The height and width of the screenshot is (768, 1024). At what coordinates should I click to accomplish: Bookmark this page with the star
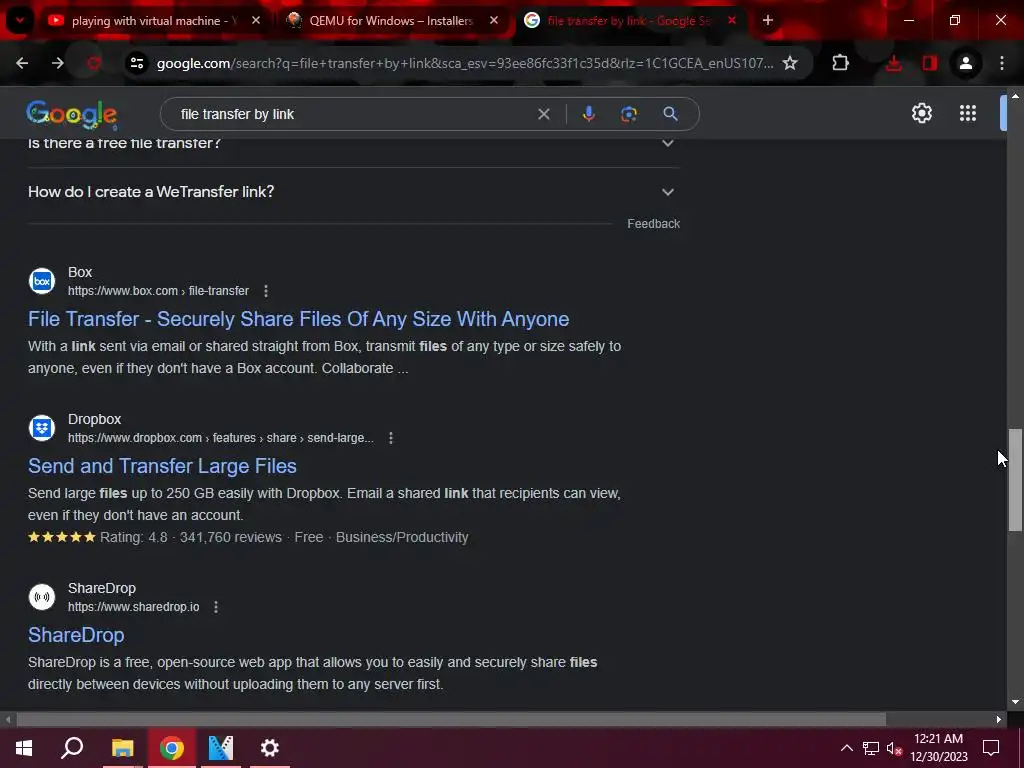coord(790,63)
